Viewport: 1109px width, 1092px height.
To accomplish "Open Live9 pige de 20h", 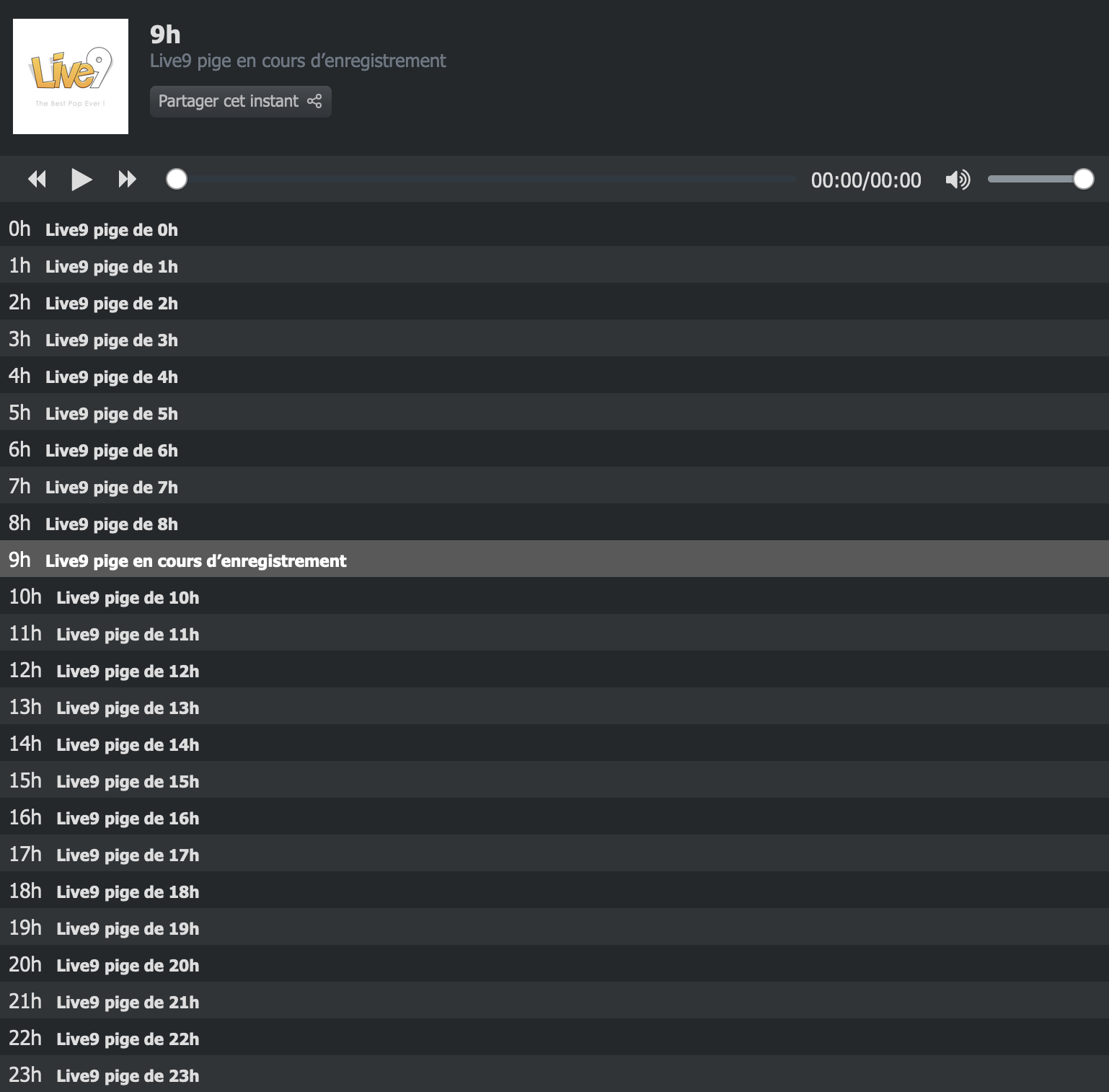I will 554,964.
